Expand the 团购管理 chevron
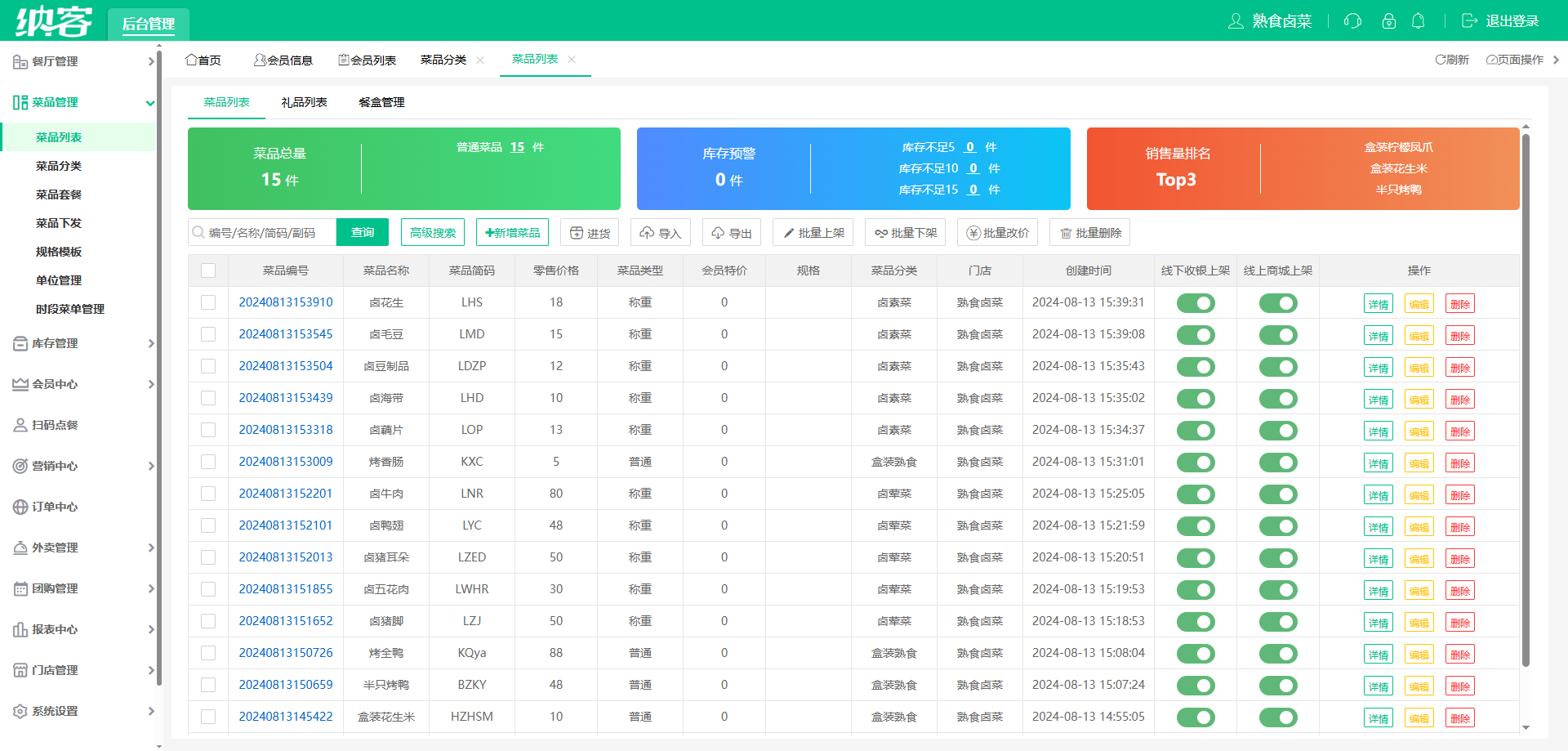Image resolution: width=1568 pixels, height=751 pixels. click(150, 588)
